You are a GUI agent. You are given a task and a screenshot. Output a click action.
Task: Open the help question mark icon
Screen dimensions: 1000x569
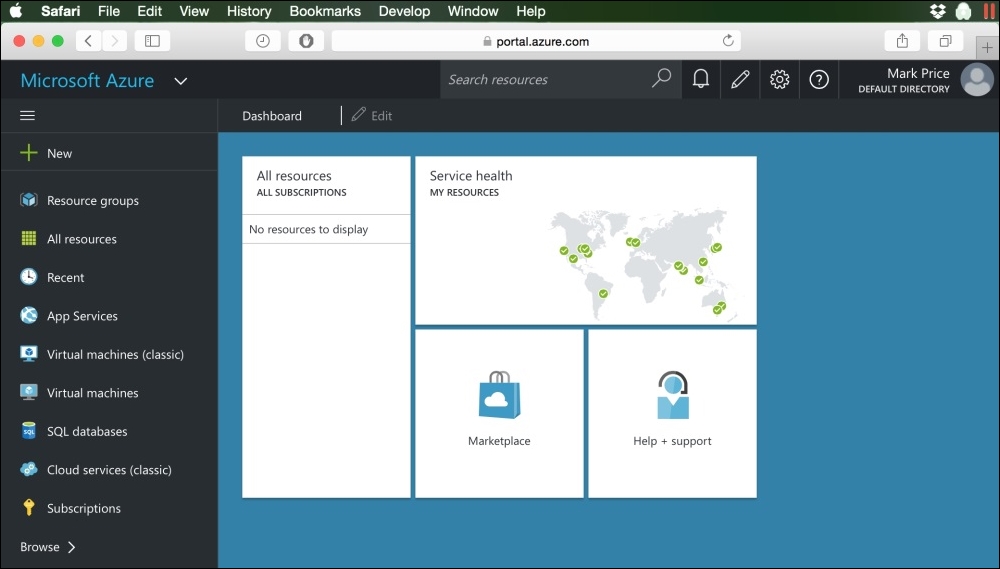pos(819,79)
